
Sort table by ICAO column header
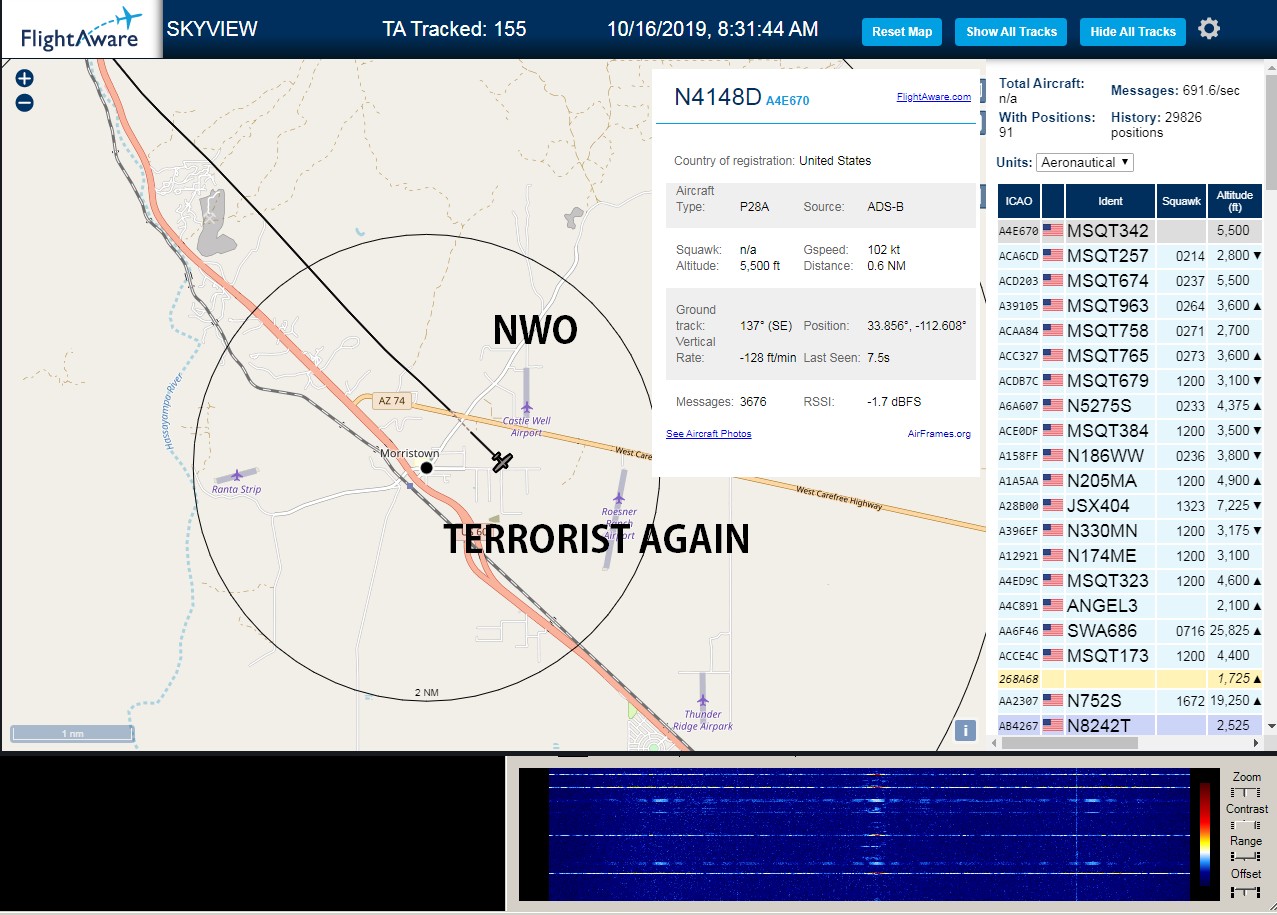tap(1019, 201)
